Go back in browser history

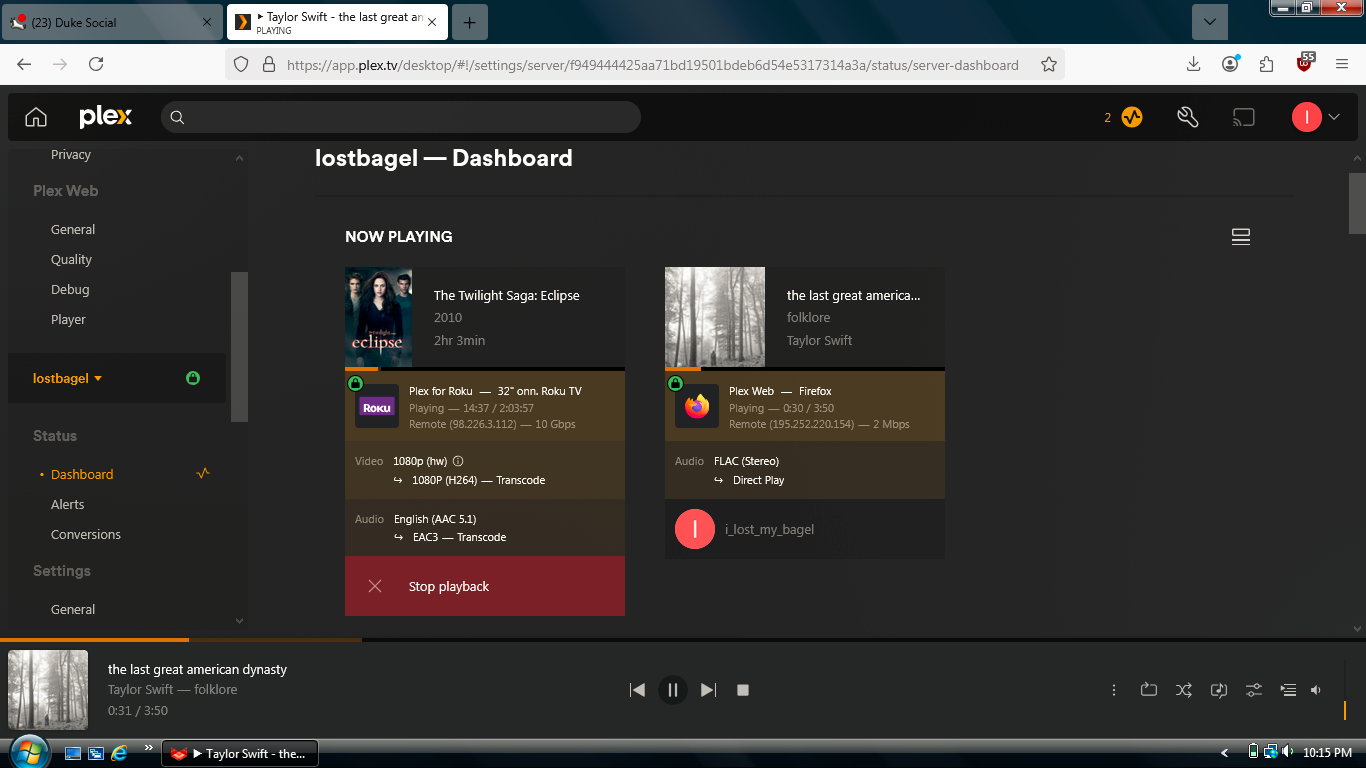pyautogui.click(x=24, y=64)
